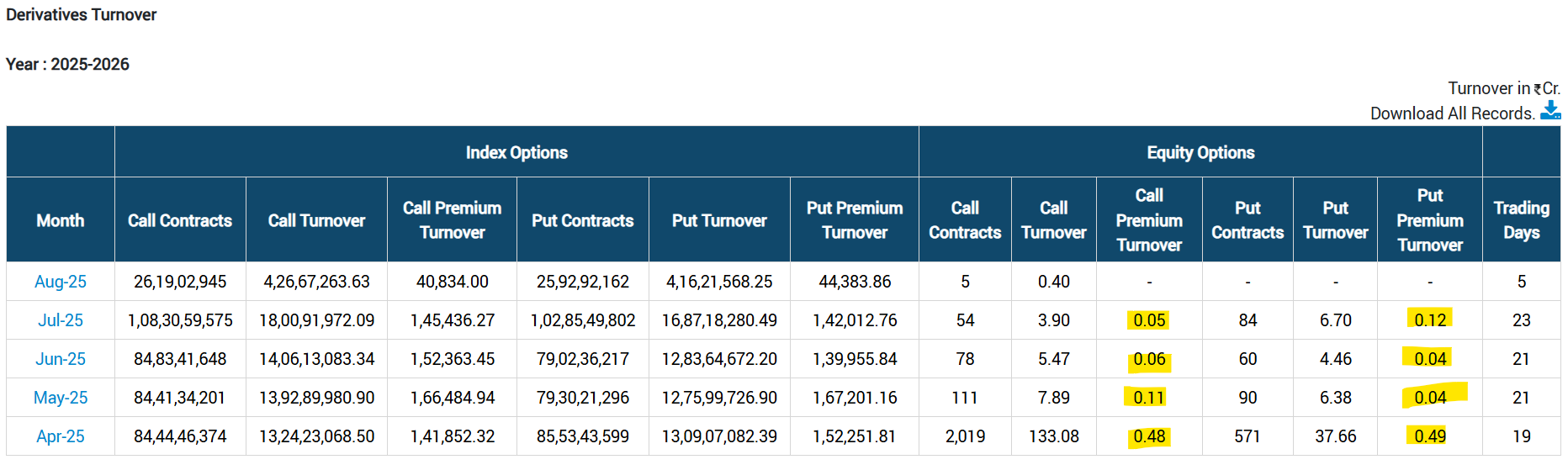Click highlighted 0.12 put premium value
Screen dimensions: 1568x470
[1430, 320]
